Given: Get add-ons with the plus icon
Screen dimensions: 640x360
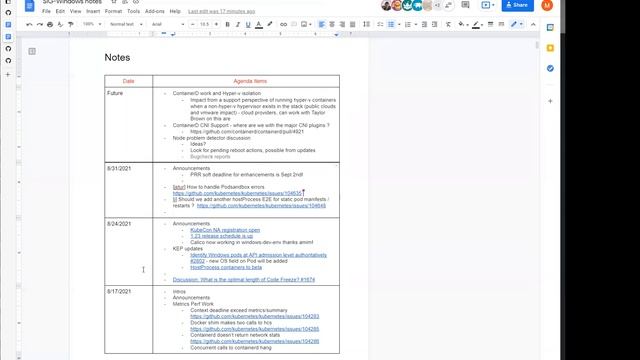Looking at the screenshot, I should 550,101.
